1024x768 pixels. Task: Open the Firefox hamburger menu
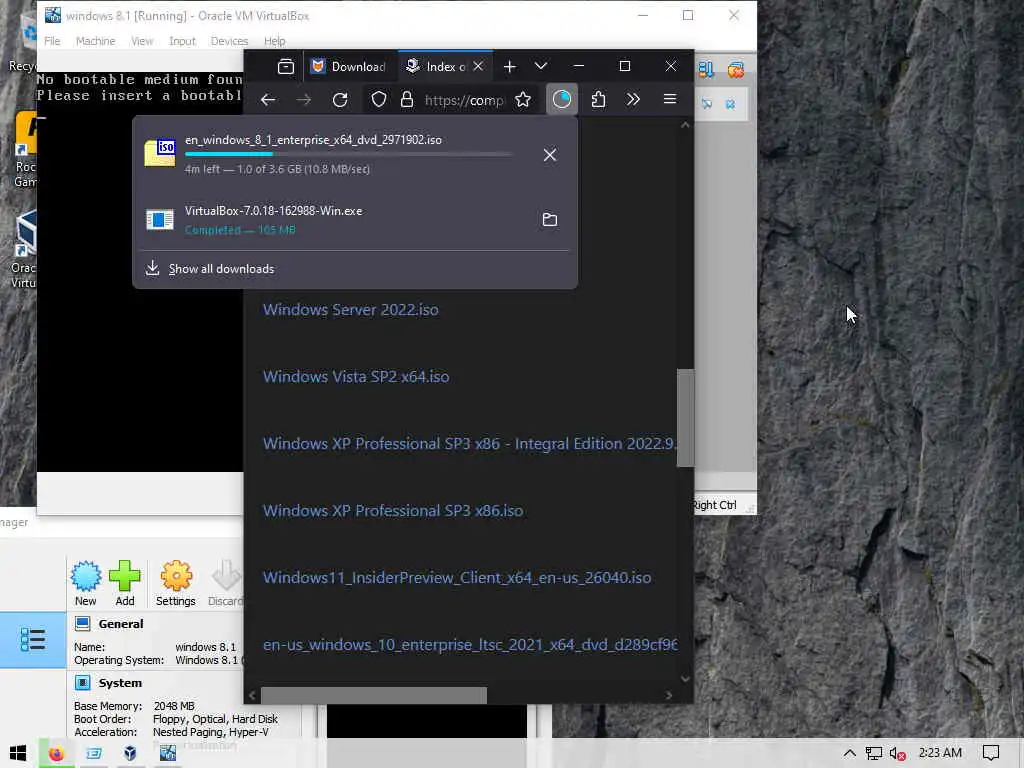[x=670, y=100]
